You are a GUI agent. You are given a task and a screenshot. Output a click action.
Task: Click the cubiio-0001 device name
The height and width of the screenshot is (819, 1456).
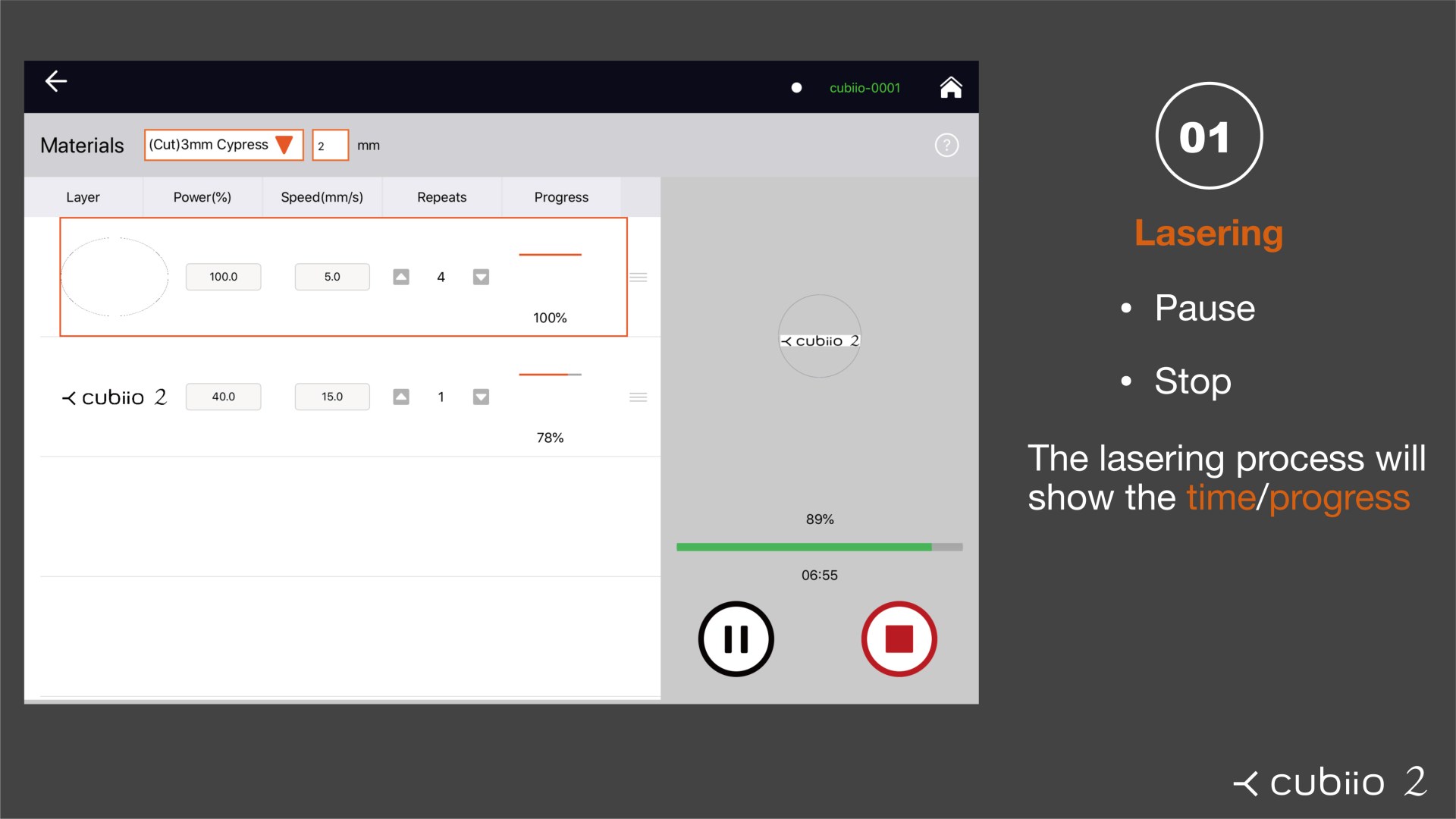point(864,87)
